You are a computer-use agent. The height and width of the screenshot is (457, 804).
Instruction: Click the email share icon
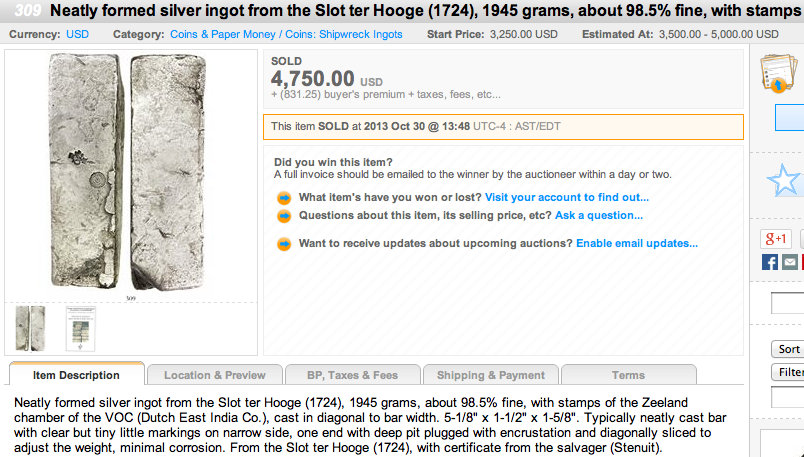790,262
